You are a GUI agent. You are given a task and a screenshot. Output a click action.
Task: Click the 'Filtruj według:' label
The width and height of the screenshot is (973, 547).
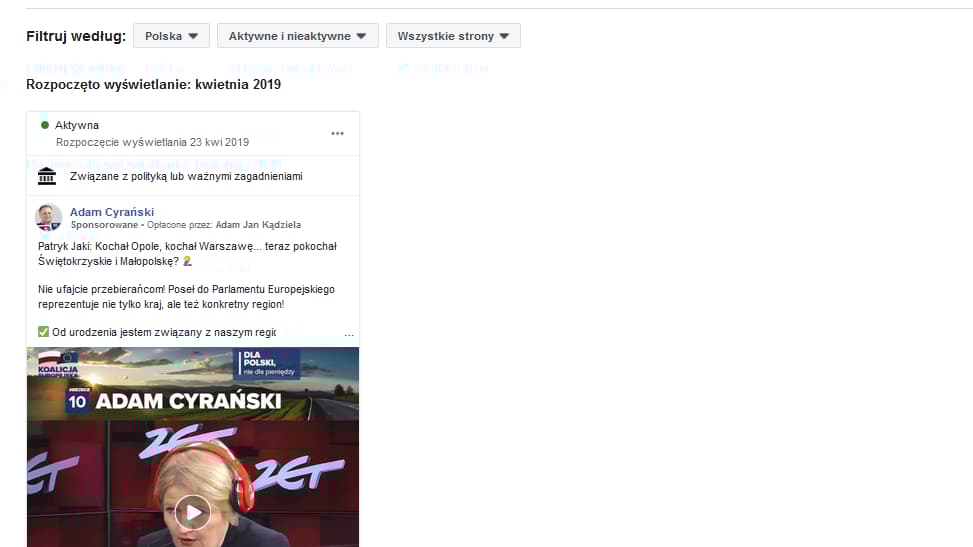[76, 36]
